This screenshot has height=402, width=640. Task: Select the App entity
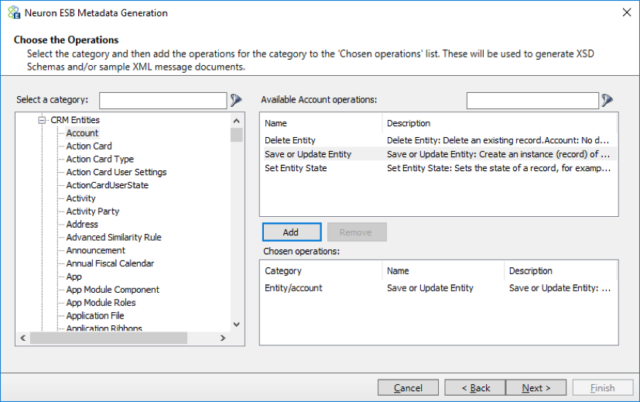coord(74,277)
